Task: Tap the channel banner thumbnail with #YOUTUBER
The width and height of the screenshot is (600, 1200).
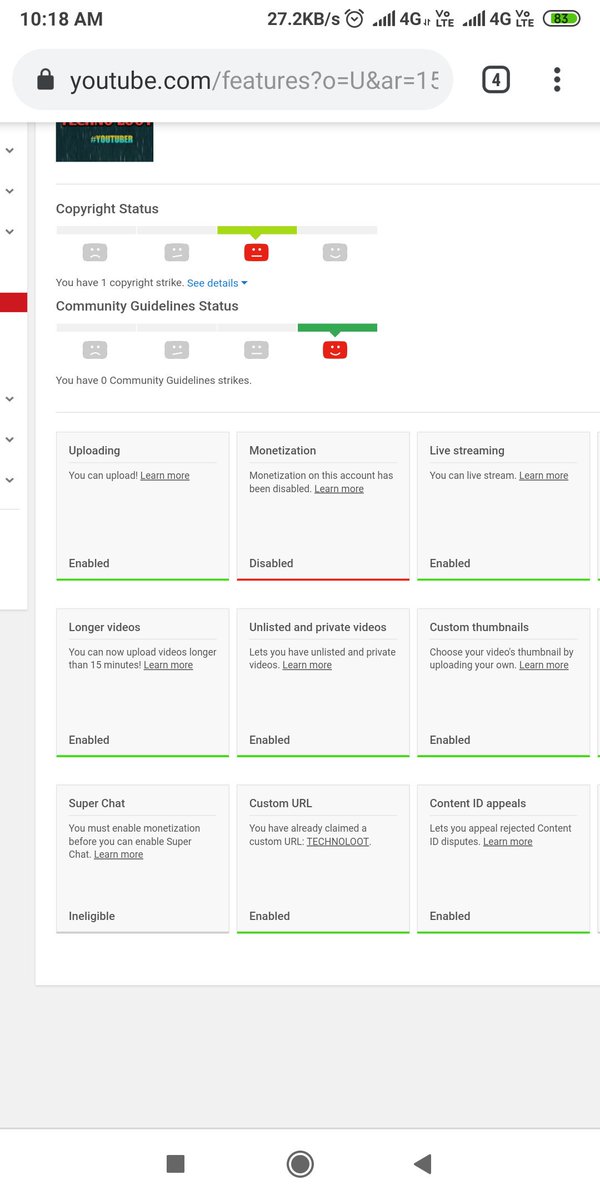Action: (x=104, y=141)
